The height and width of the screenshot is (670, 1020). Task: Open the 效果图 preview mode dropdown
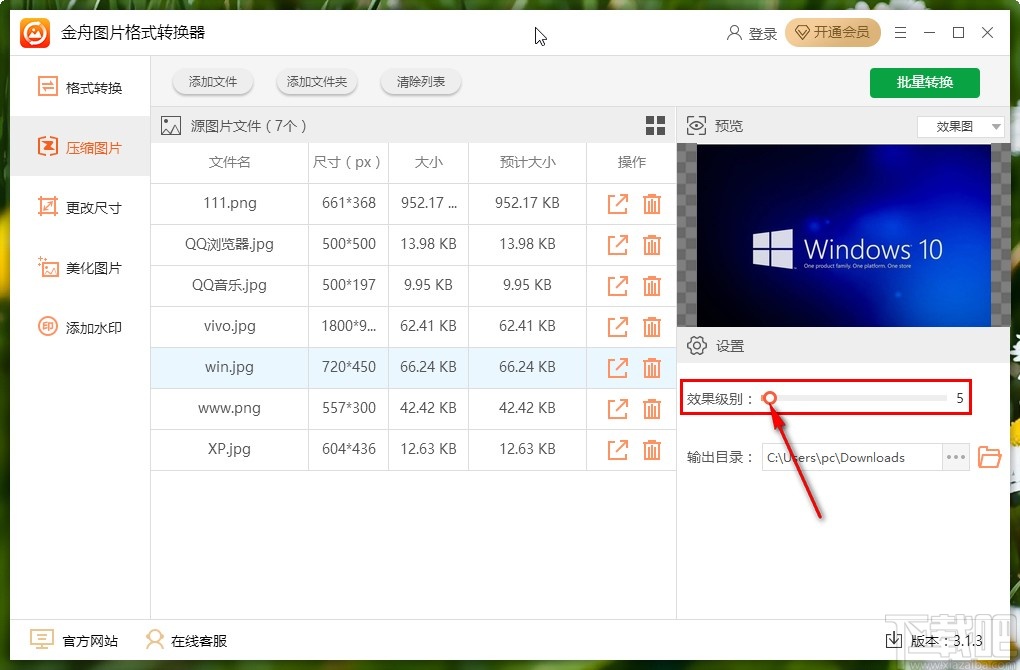(x=959, y=125)
